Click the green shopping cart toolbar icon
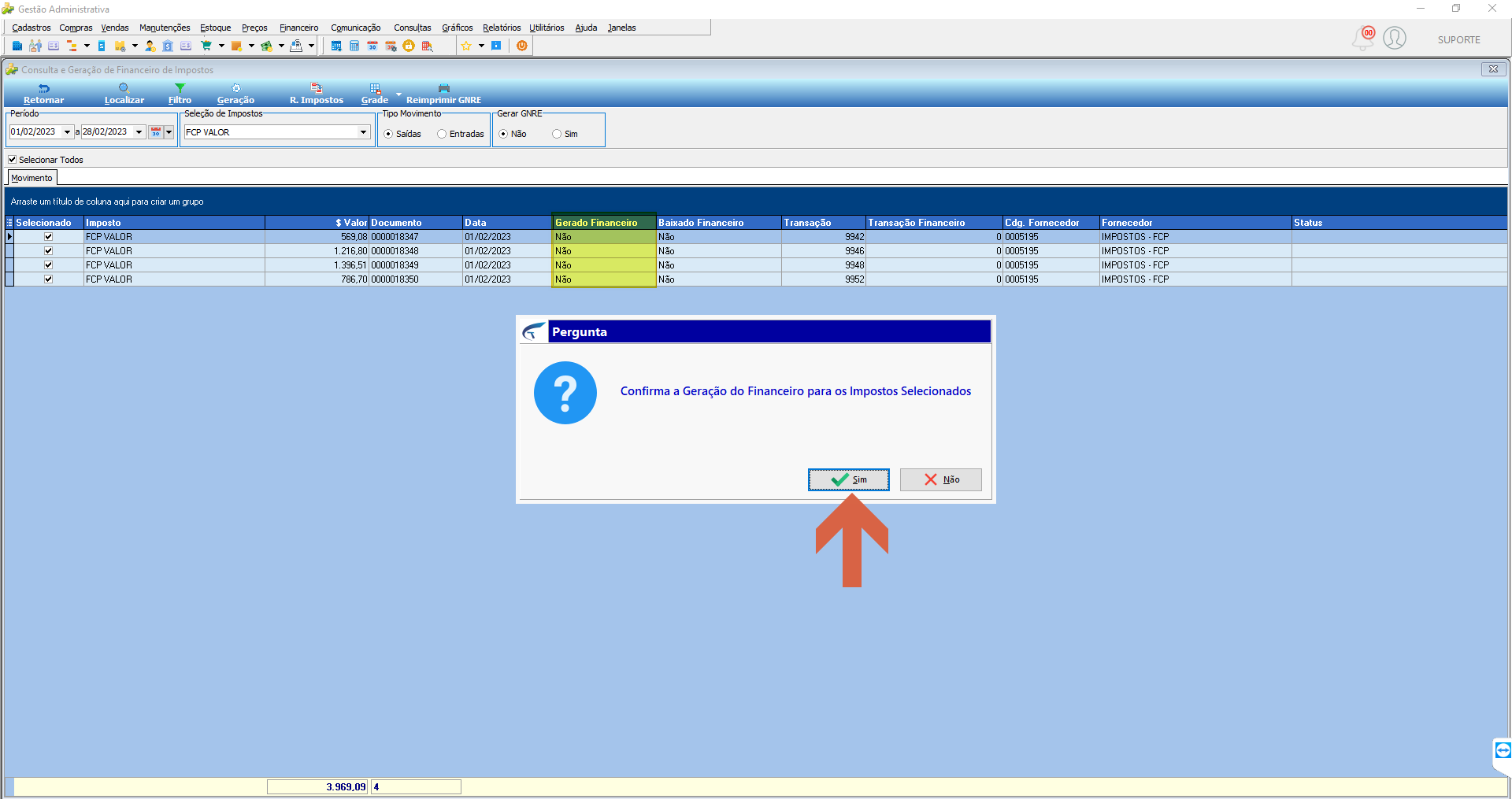The width and height of the screenshot is (1512, 799). click(x=206, y=46)
